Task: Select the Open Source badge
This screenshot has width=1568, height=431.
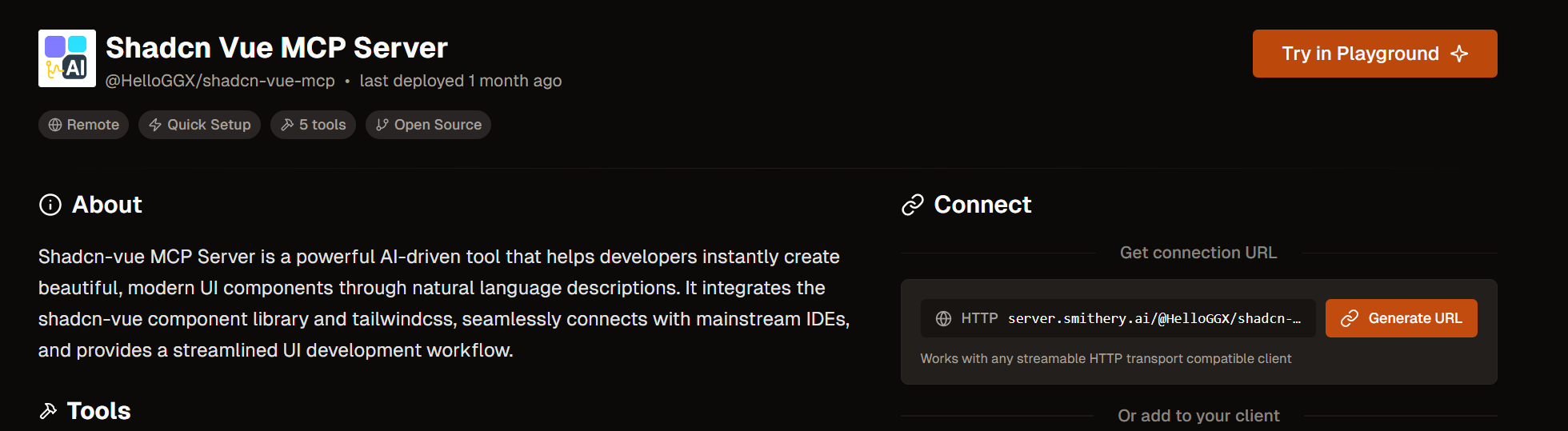Action: tap(428, 125)
